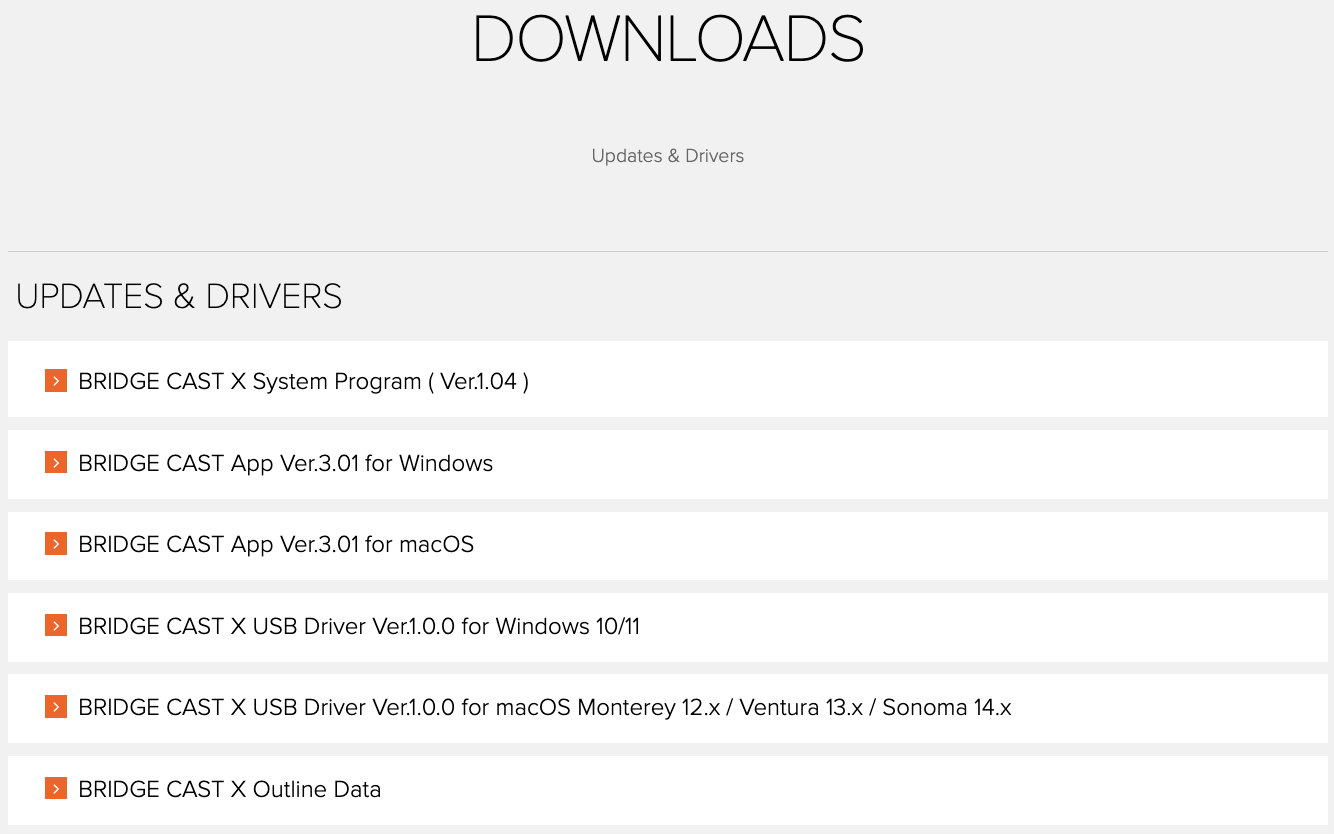
Task: Click blank right area of the App for Windows row
Action: [x=1000, y=464]
